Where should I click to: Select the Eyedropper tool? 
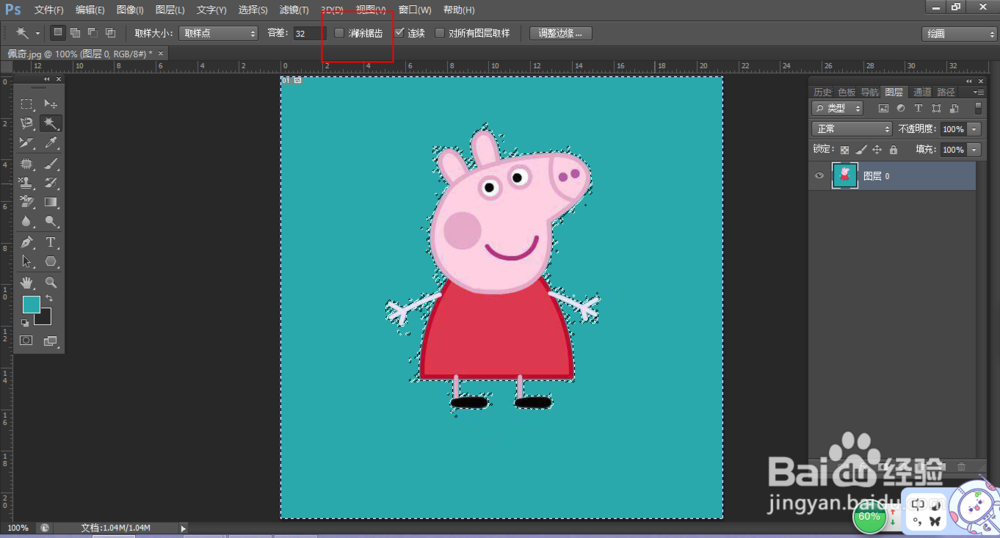[50, 143]
